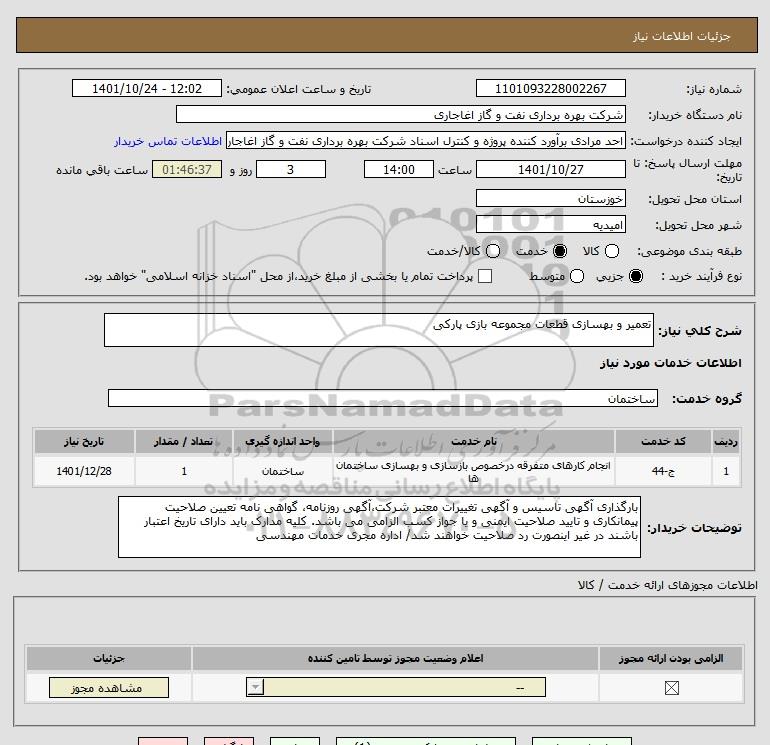
Task: Click the countdown timer 01:46:37
Action: tap(187, 169)
